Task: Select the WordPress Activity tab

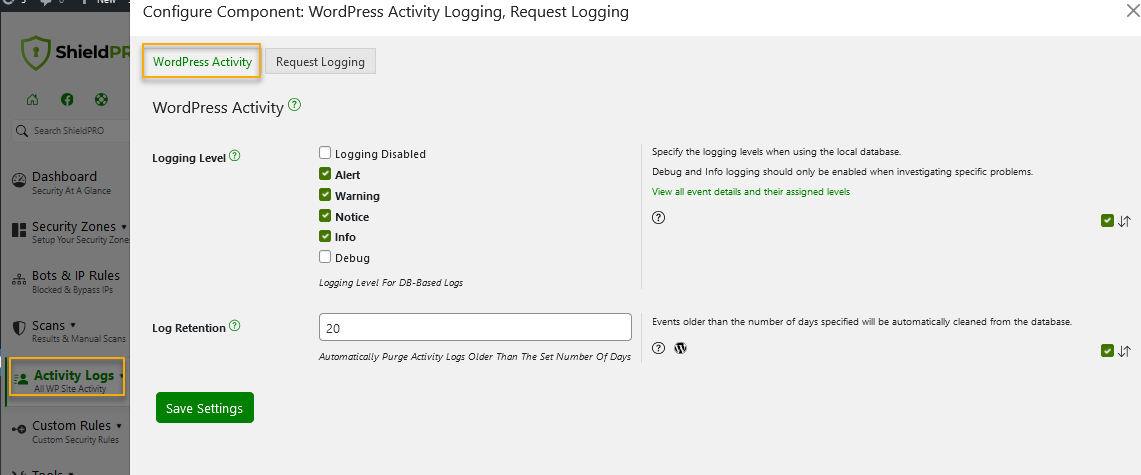Action: click(202, 62)
